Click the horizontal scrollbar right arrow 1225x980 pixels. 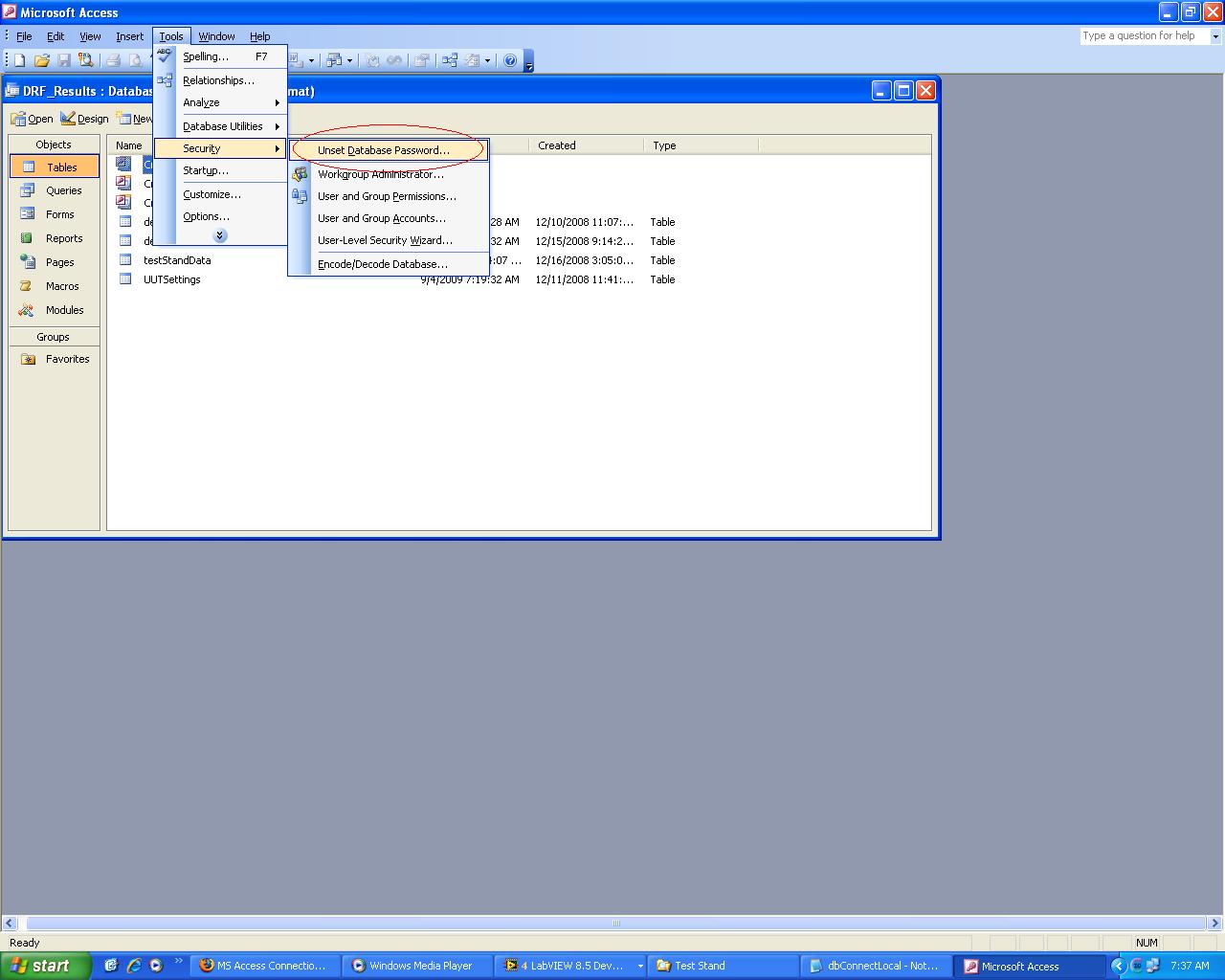[1215, 924]
